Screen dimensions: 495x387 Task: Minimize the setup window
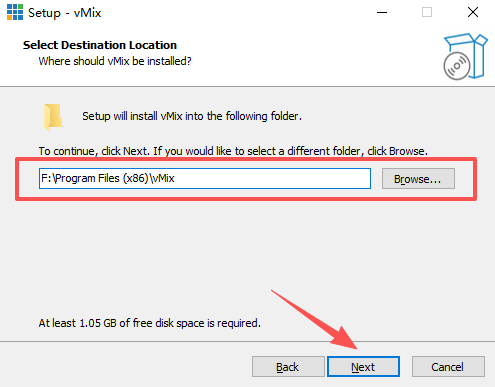tap(382, 13)
